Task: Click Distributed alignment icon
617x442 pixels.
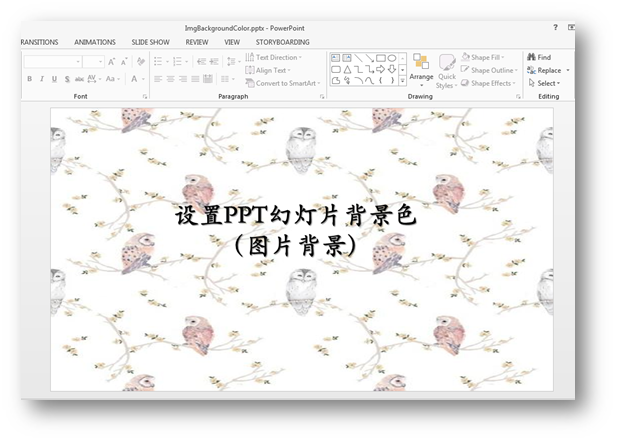Action: point(208,79)
